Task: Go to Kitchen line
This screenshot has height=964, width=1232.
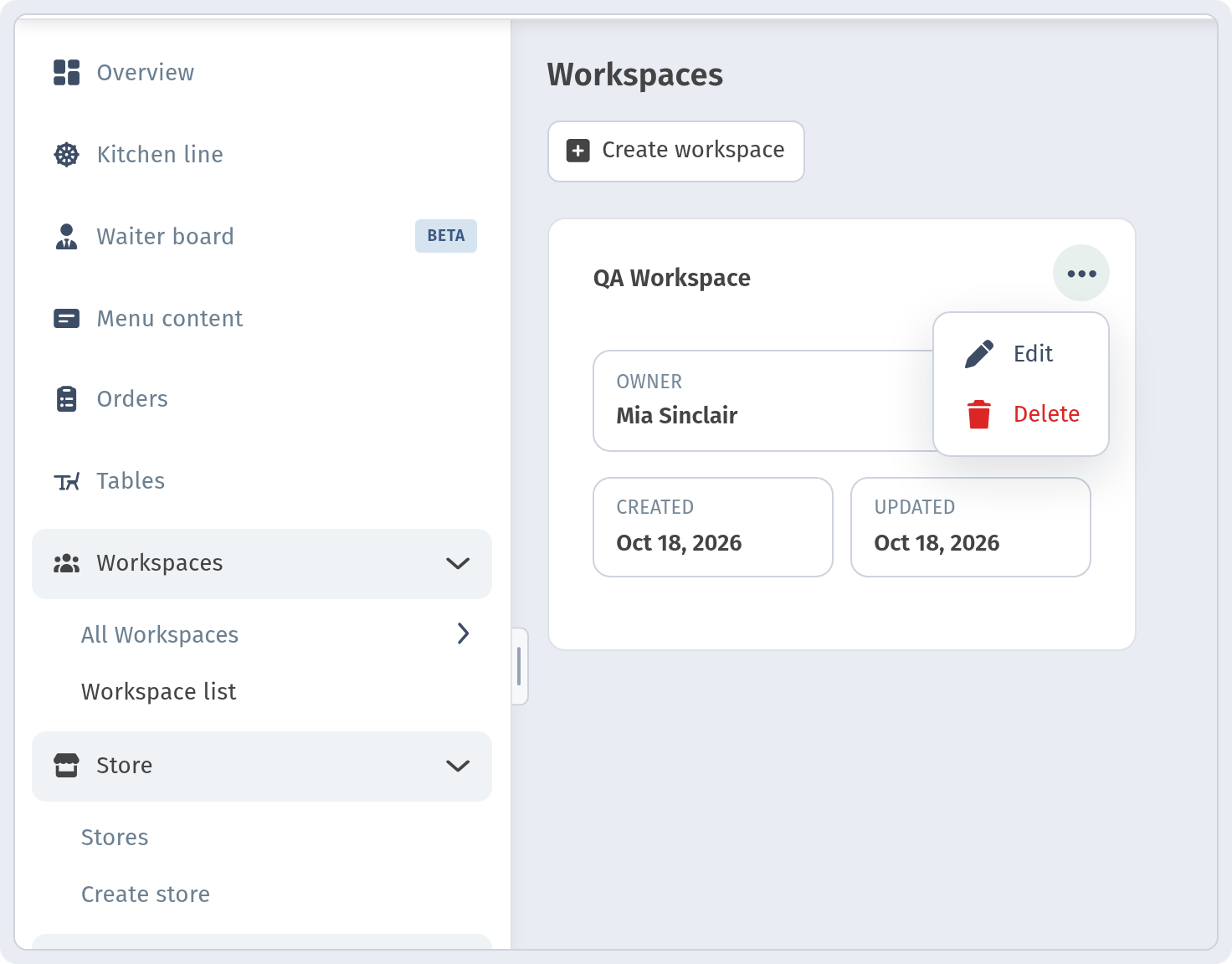Action: [261, 155]
